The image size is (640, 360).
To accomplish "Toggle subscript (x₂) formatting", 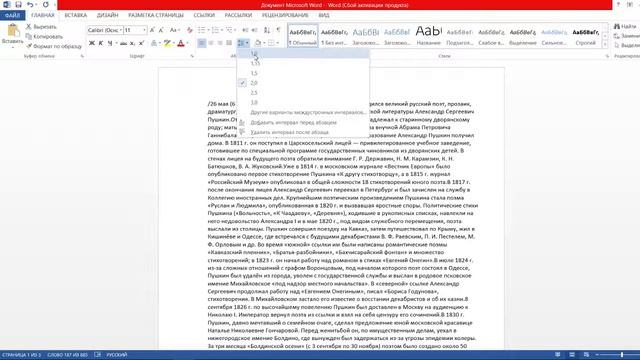I will coord(132,43).
